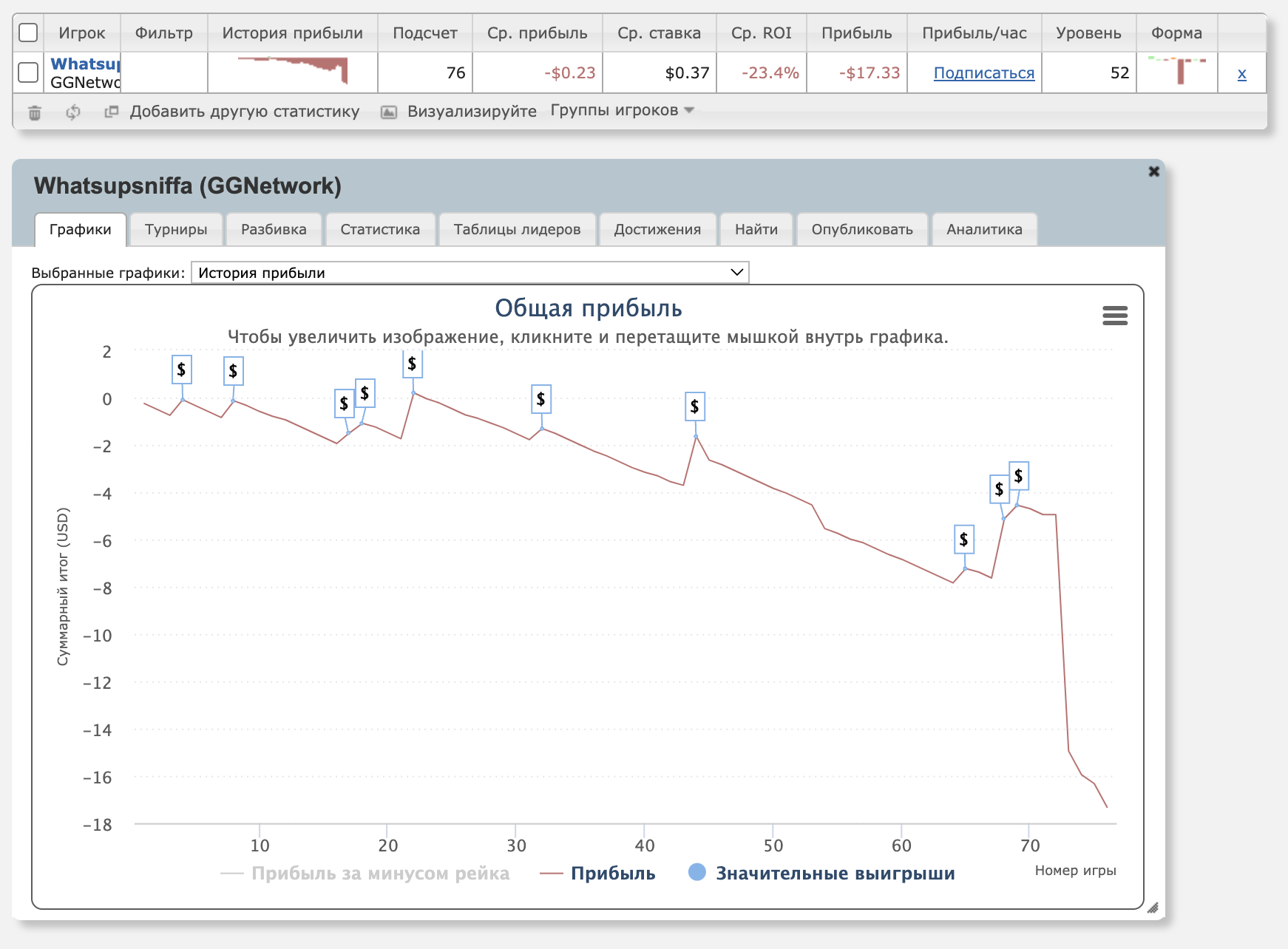The image size is (1288, 949).
Task: Click the visualize picture icon
Action: pos(388,112)
